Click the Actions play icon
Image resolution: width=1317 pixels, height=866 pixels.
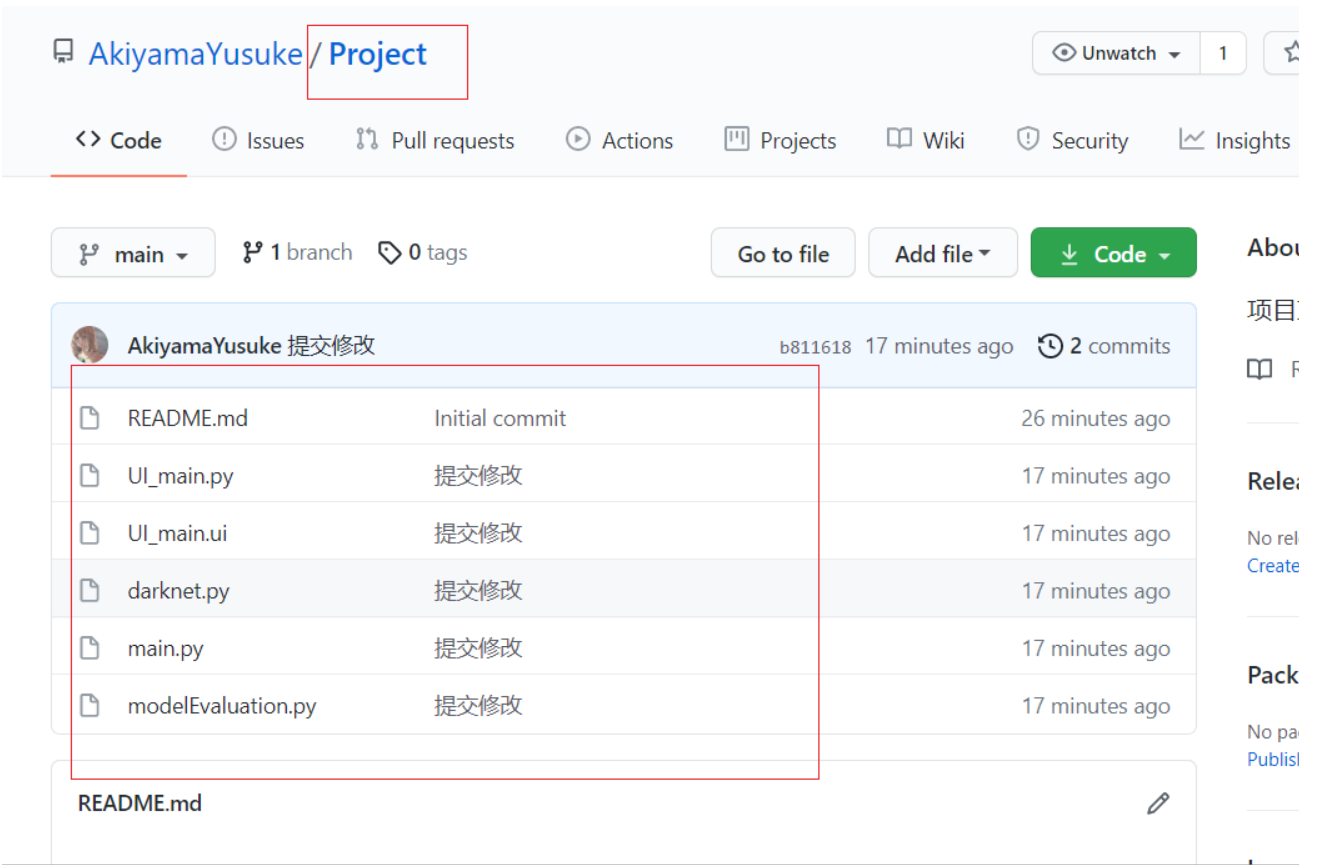coord(578,140)
